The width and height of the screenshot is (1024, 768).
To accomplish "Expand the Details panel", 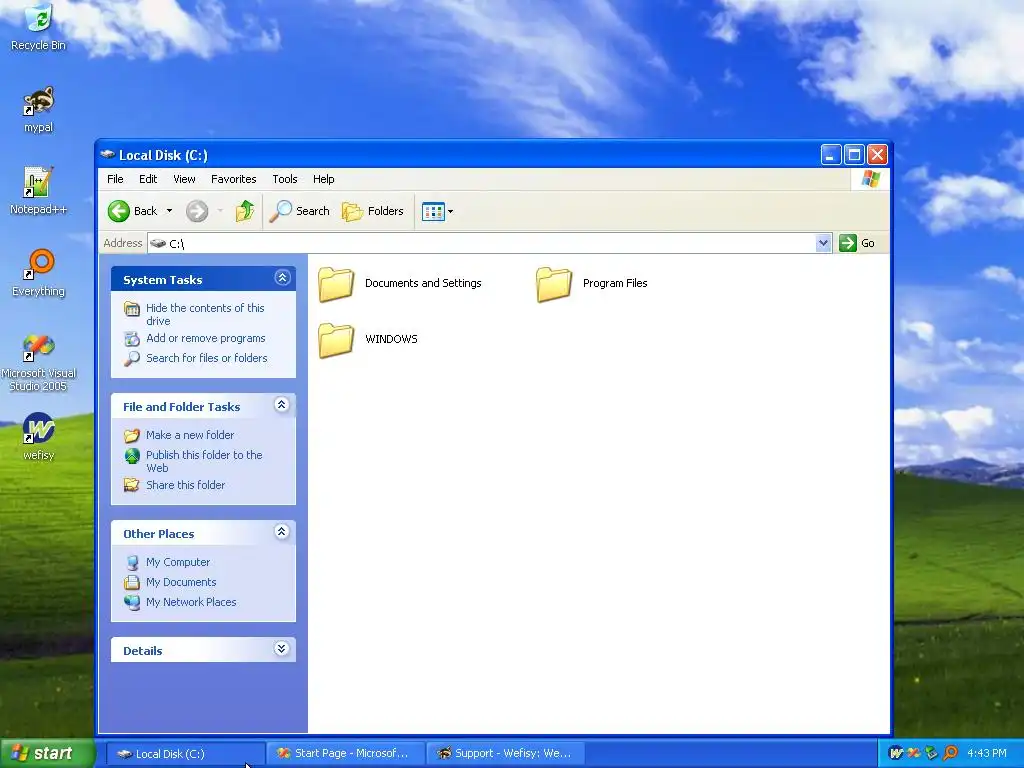I will (x=281, y=648).
